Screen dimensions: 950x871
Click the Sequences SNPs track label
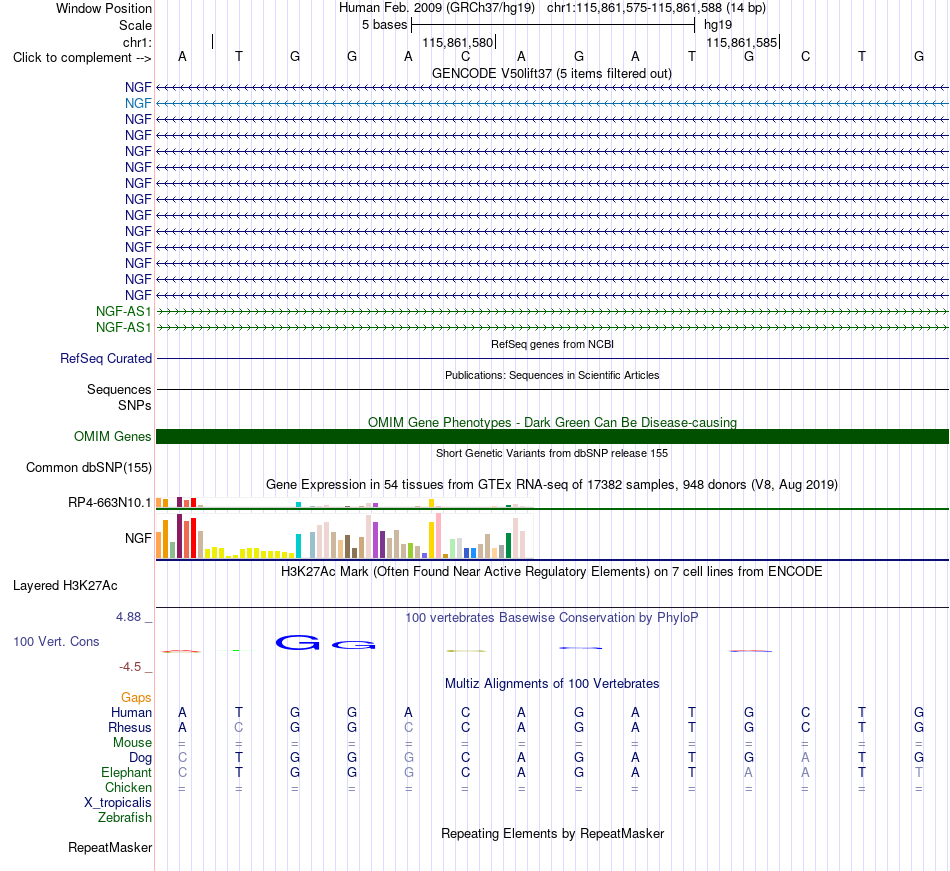pyautogui.click(x=119, y=397)
